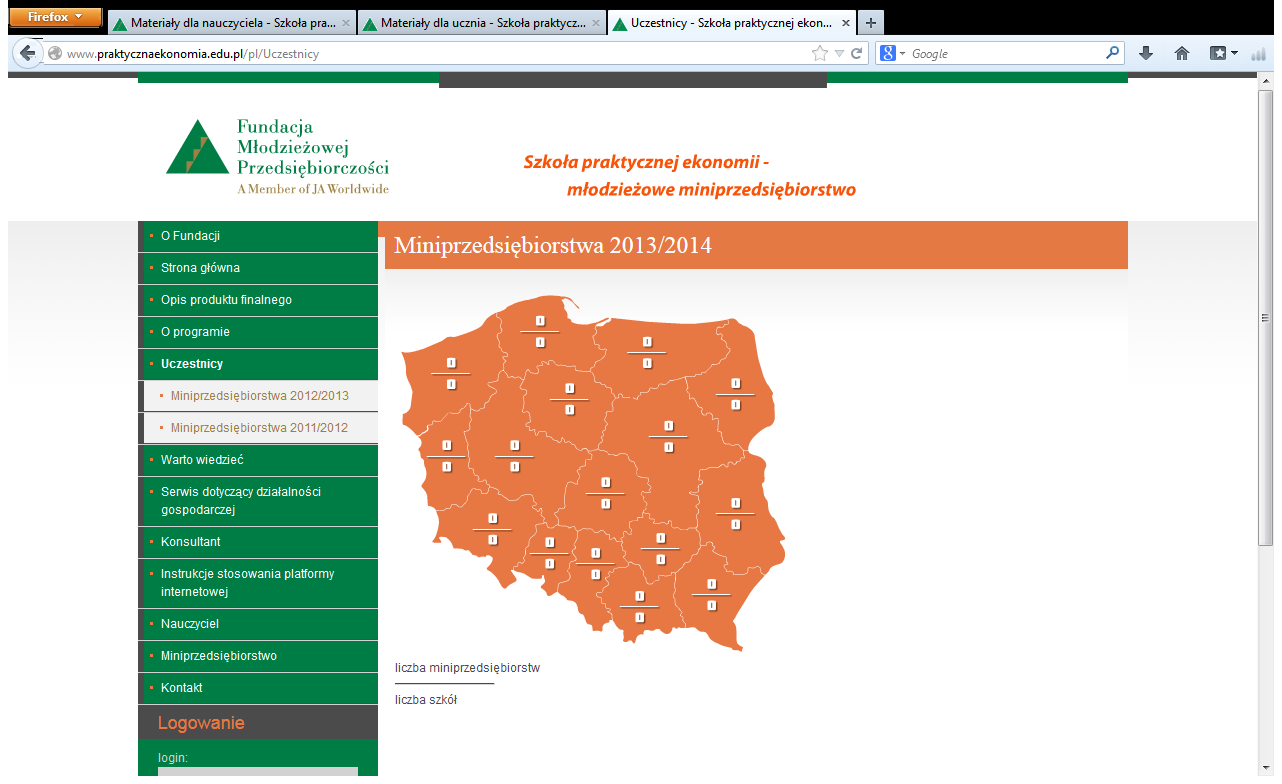Open the Konsultant menu item

tap(258, 542)
